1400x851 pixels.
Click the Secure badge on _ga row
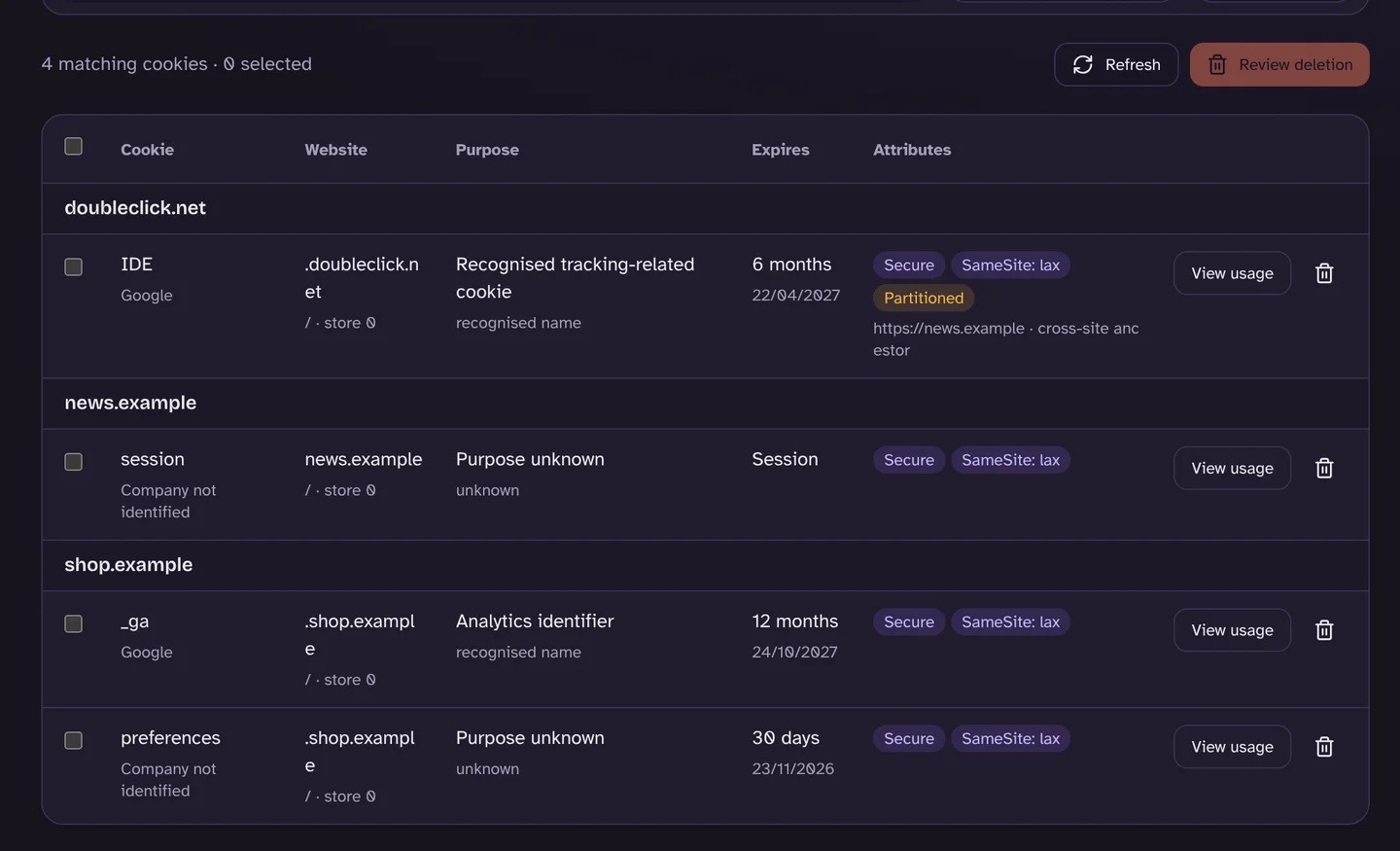[909, 622]
